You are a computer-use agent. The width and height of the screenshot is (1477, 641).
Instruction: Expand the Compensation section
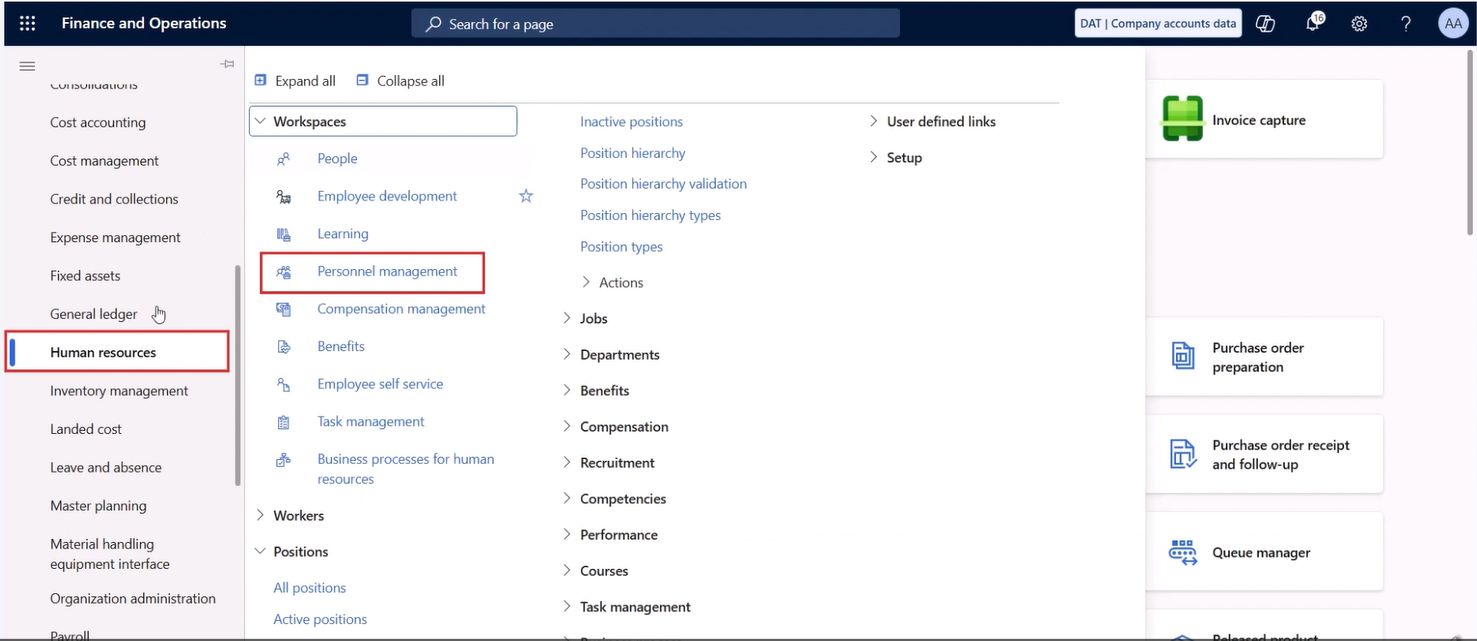pos(567,426)
